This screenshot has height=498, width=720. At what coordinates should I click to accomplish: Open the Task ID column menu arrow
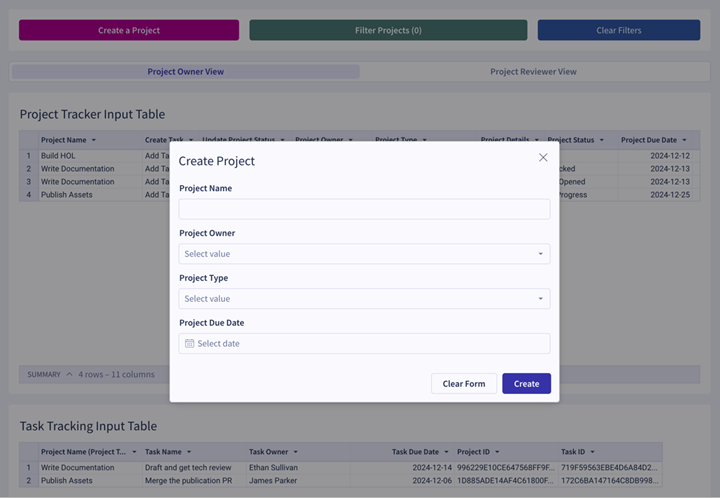(x=592, y=452)
